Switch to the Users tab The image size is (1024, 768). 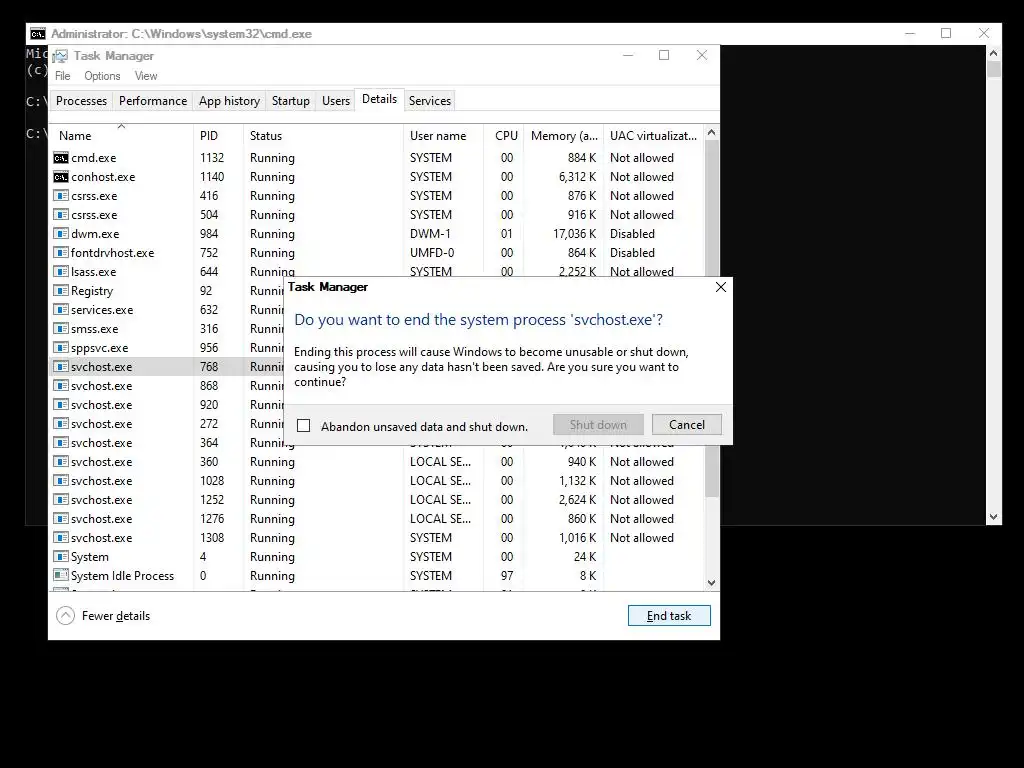coord(336,101)
